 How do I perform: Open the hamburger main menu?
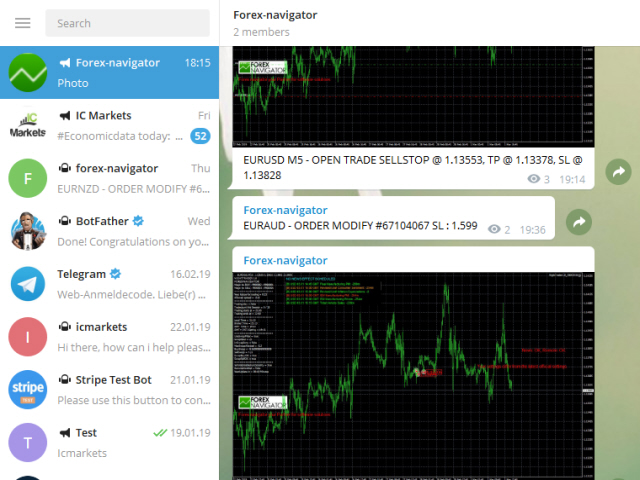click(x=22, y=23)
